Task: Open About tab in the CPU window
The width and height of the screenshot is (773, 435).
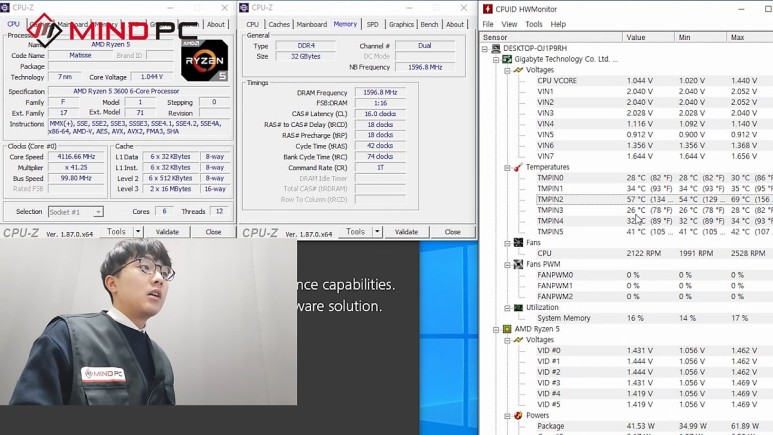Action: [215, 24]
